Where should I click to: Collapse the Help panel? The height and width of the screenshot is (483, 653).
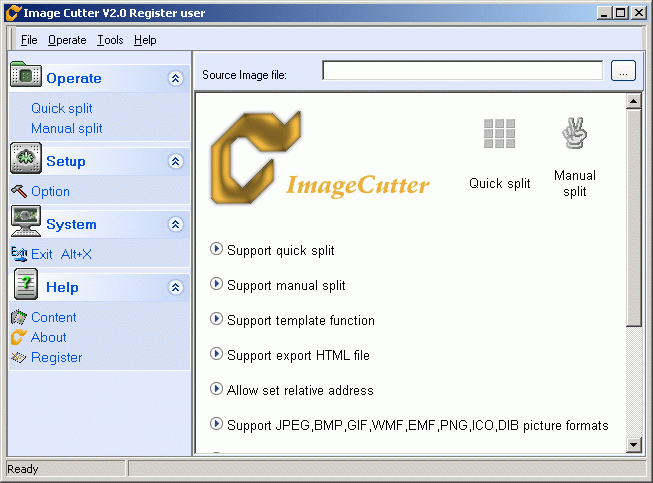(x=176, y=287)
